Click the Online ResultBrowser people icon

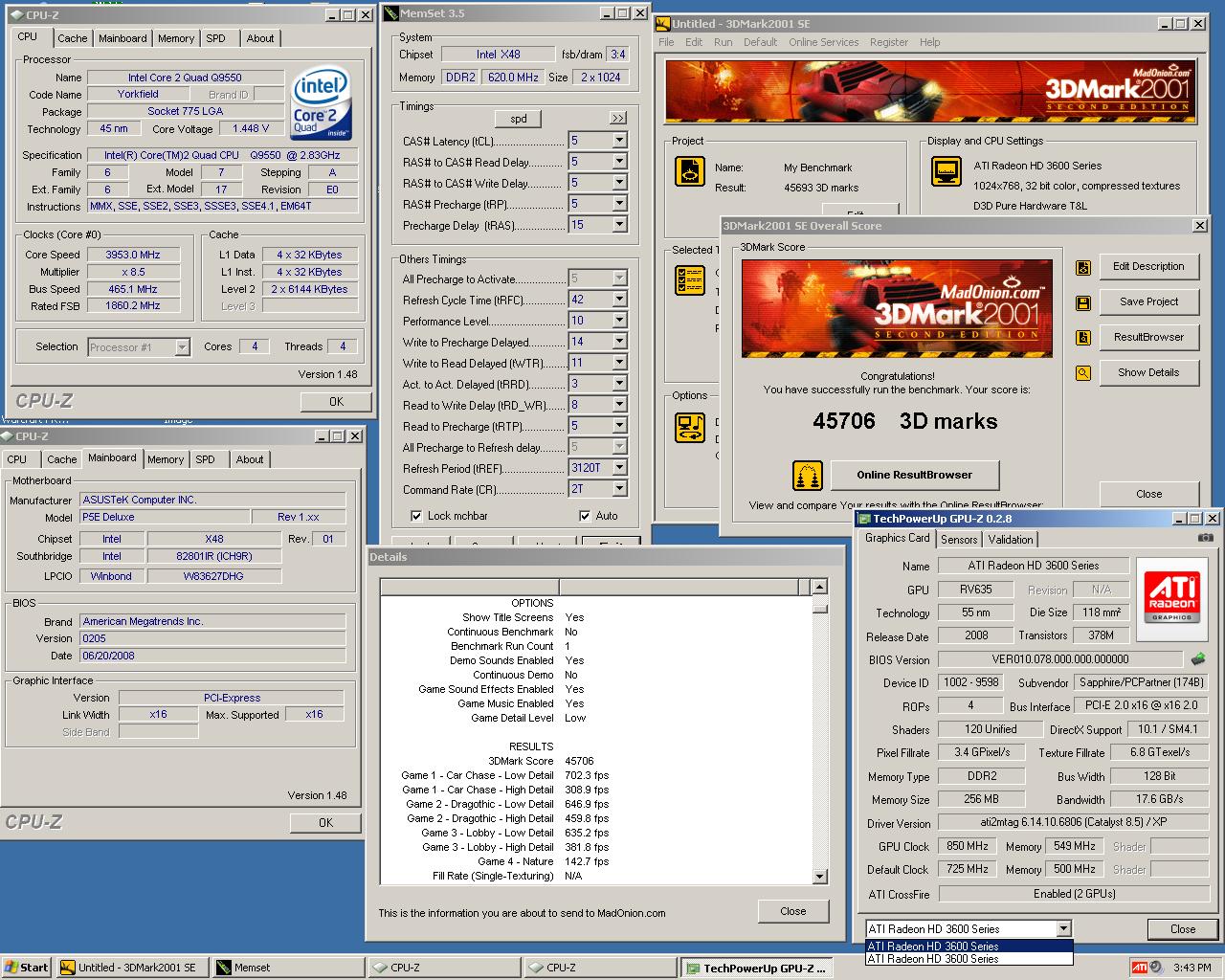pos(808,476)
